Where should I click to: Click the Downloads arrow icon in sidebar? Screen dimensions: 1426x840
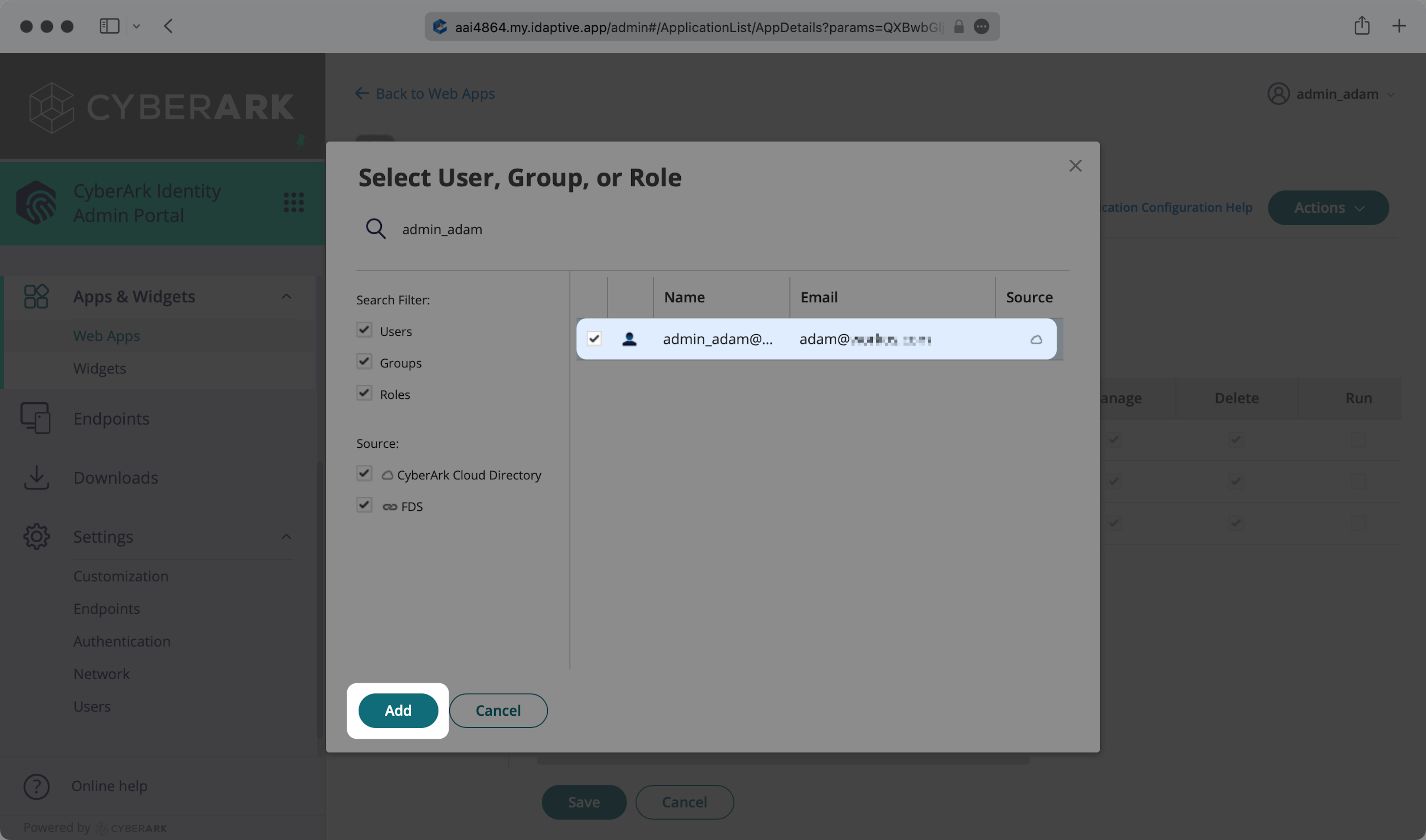pos(36,478)
